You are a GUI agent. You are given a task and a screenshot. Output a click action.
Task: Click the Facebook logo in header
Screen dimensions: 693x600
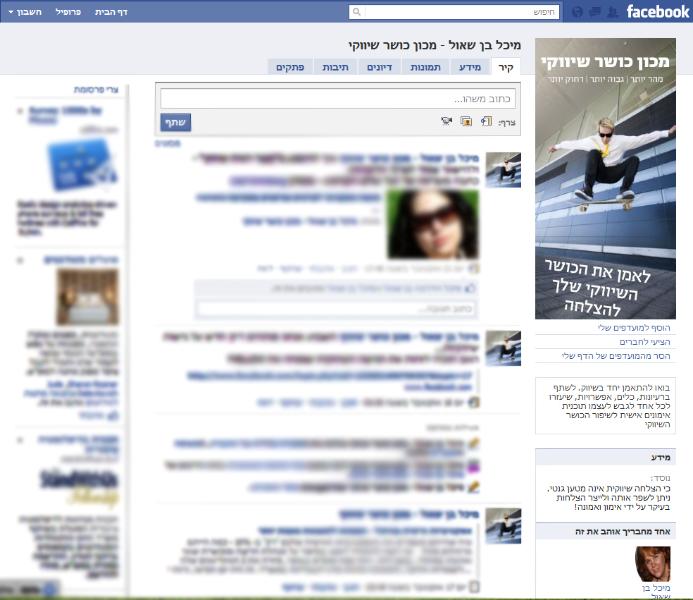pyautogui.click(x=657, y=12)
